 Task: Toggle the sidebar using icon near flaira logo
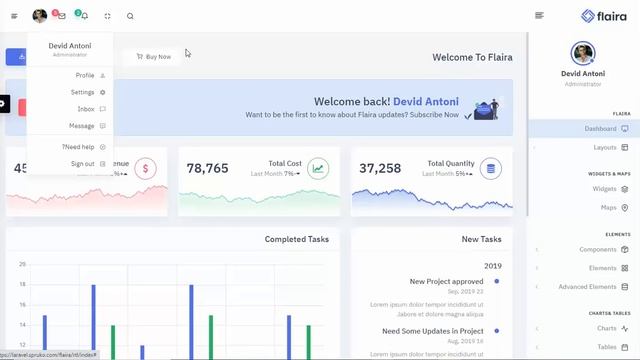click(539, 16)
